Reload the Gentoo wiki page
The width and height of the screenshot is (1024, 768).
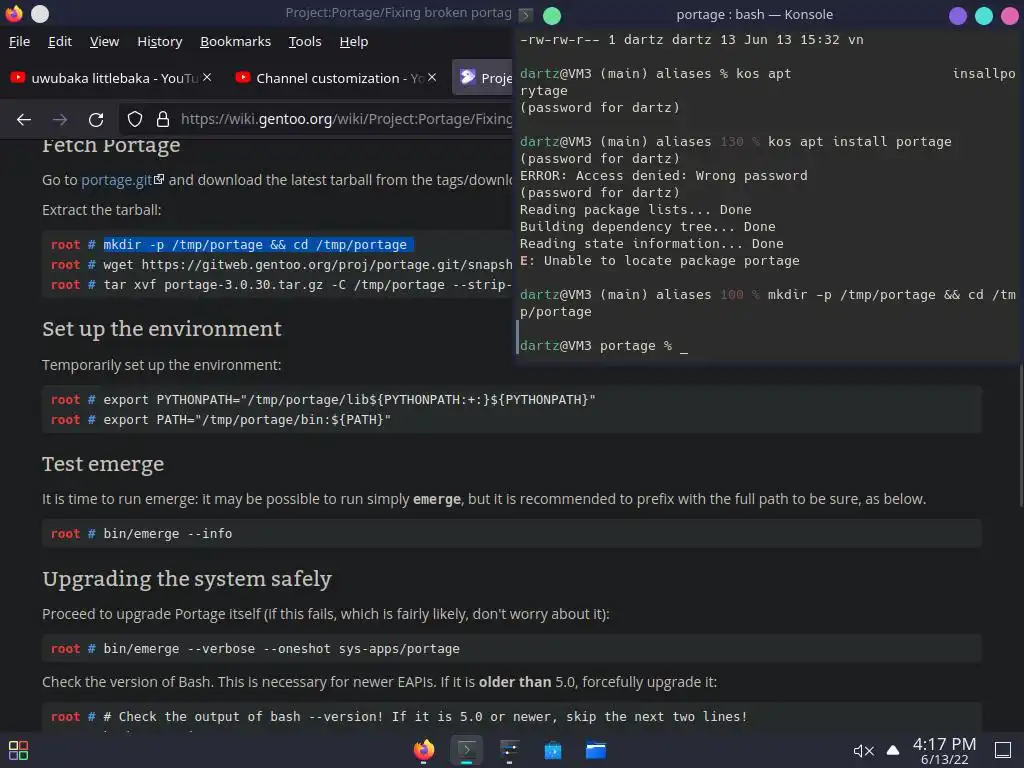point(96,120)
